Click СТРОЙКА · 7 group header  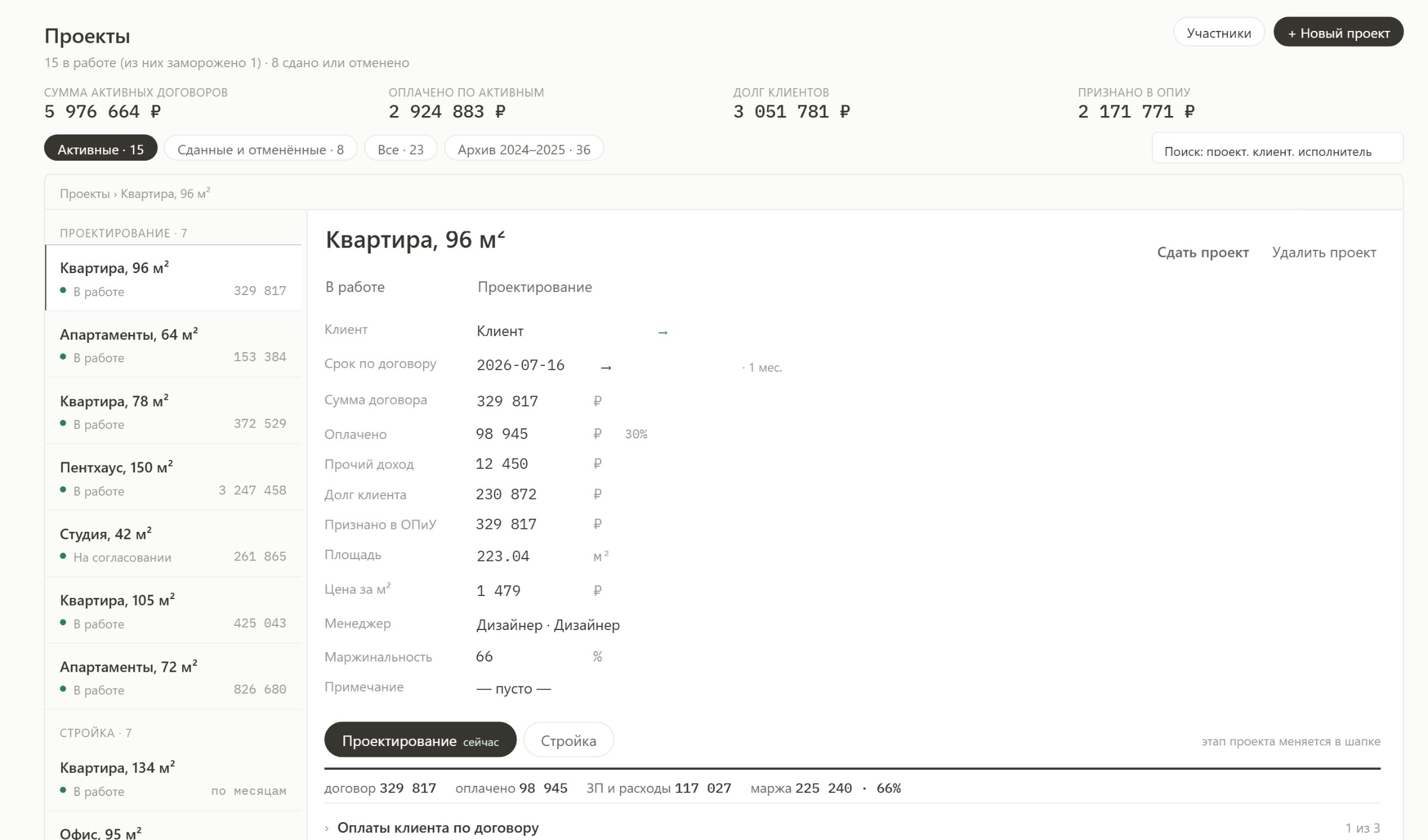[96, 733]
